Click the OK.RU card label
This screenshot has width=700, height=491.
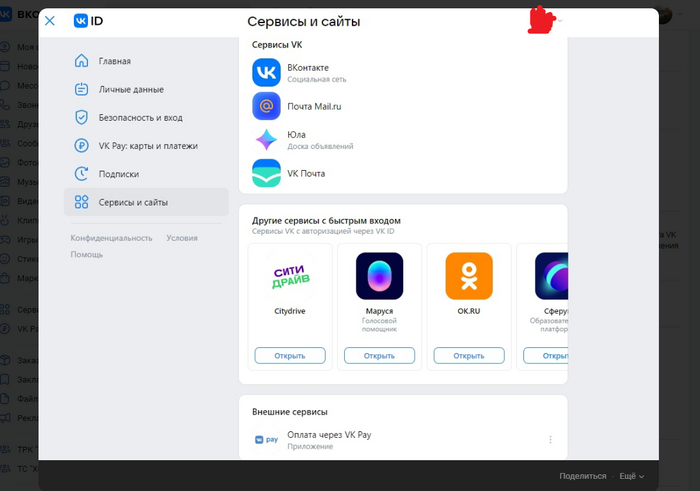(x=469, y=311)
